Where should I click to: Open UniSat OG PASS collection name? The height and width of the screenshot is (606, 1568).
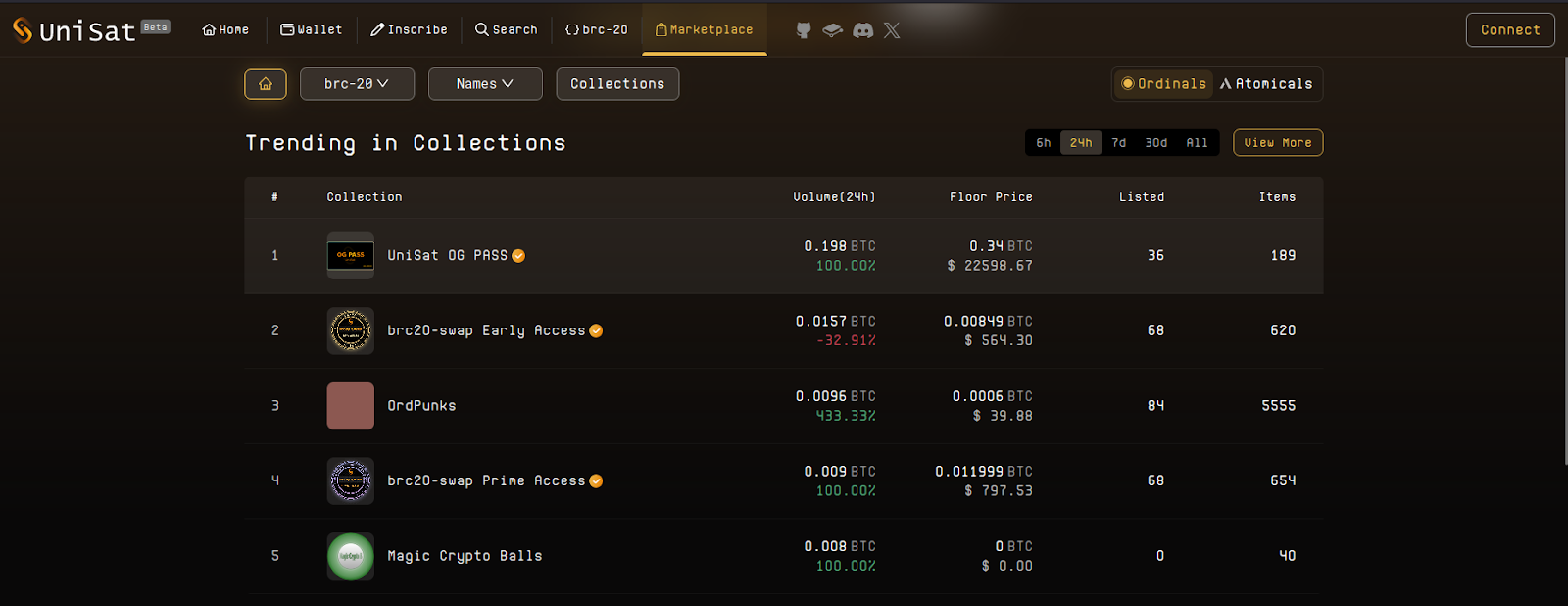448,256
